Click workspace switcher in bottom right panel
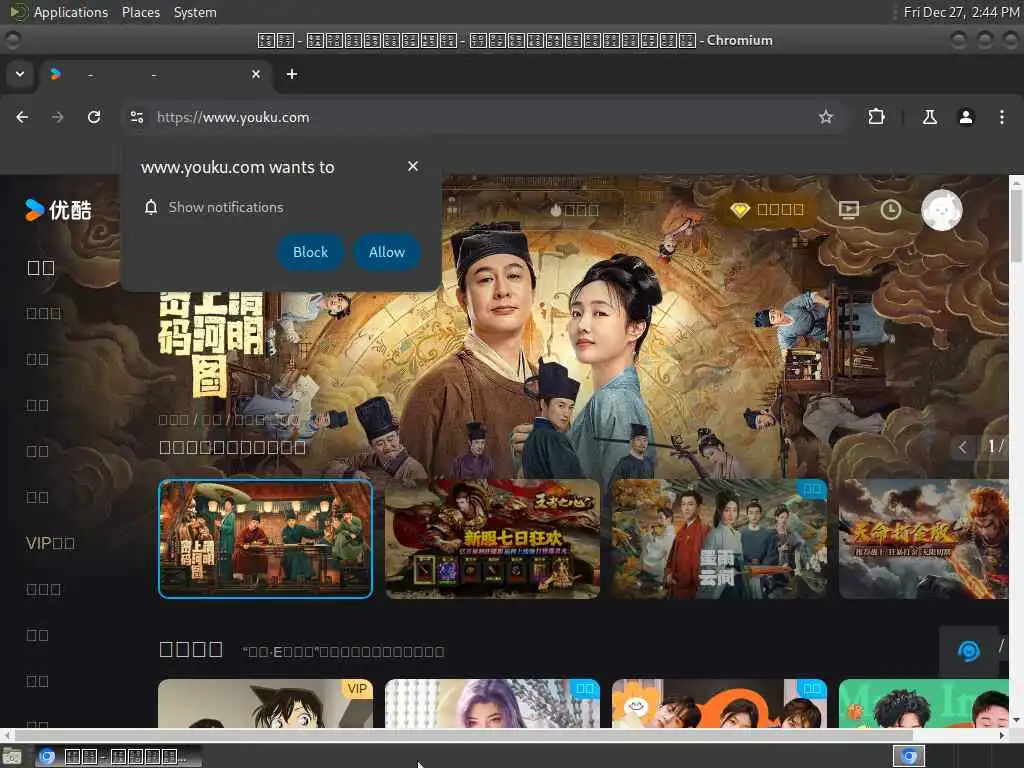The height and width of the screenshot is (768, 1024). coord(908,756)
